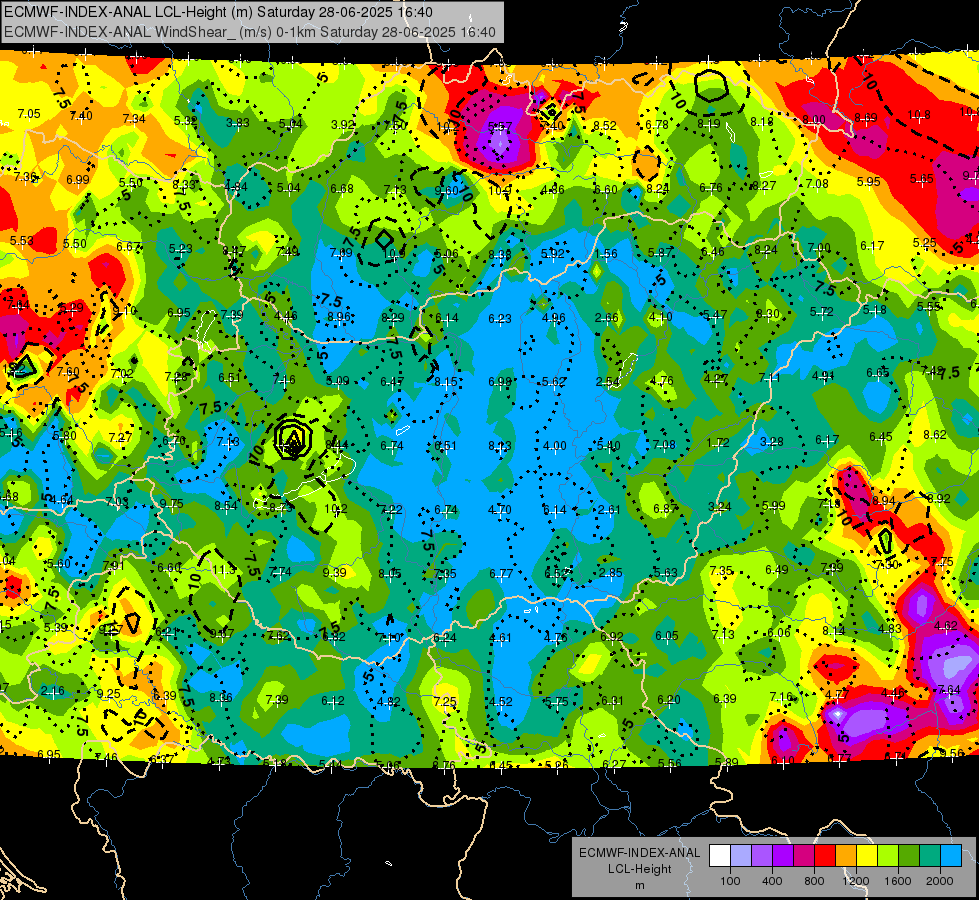Screen dimensions: 979x900
Task: Click the wind shear value 7.25
Action: coord(445,701)
